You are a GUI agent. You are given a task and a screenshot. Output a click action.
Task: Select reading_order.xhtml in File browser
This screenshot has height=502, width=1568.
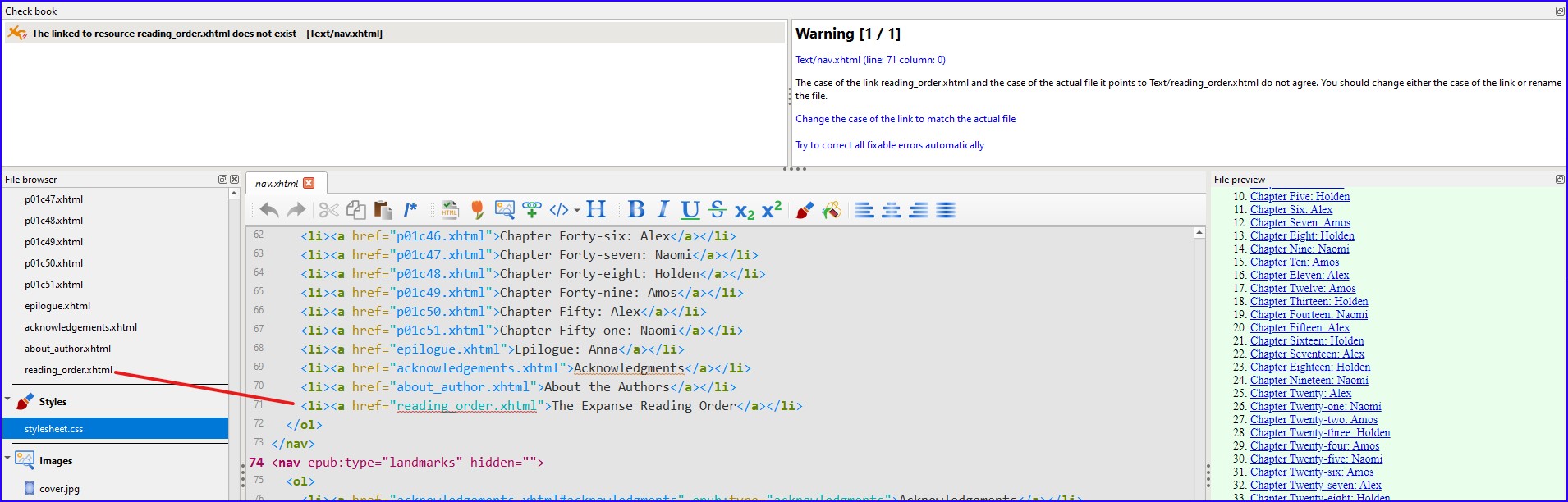pyautogui.click(x=68, y=370)
